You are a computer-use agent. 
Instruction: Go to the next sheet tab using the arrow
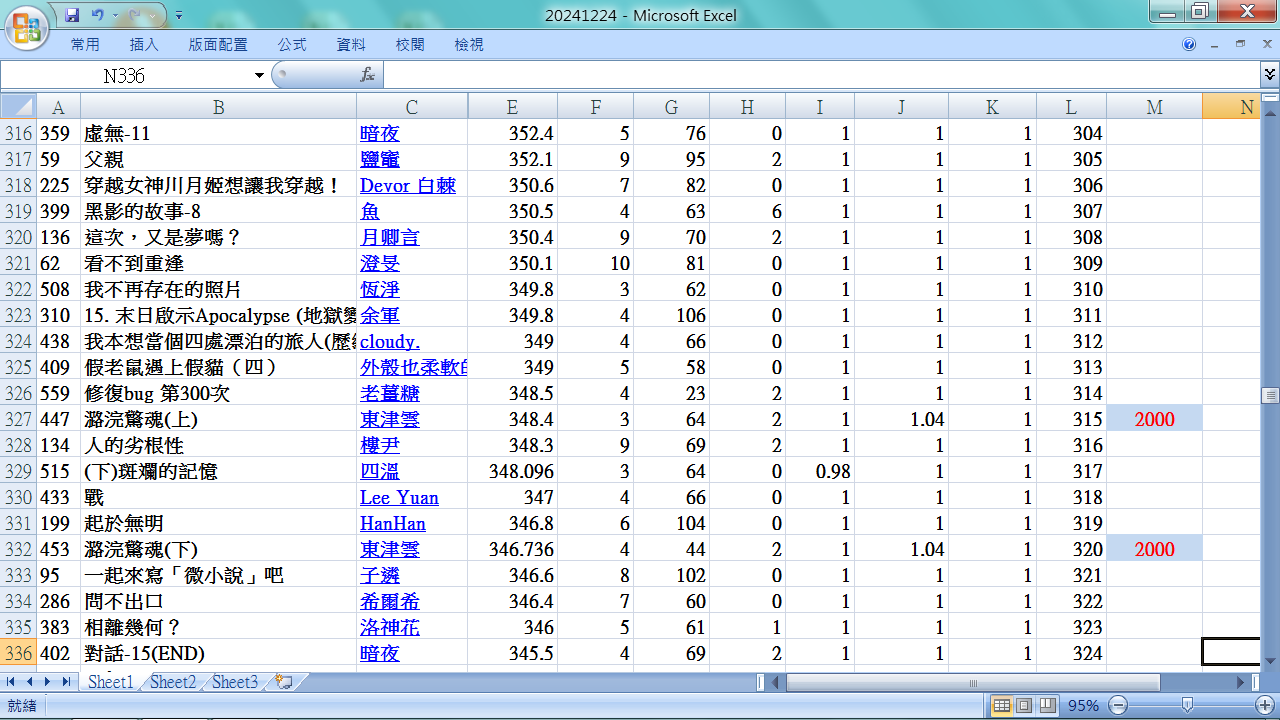47,682
